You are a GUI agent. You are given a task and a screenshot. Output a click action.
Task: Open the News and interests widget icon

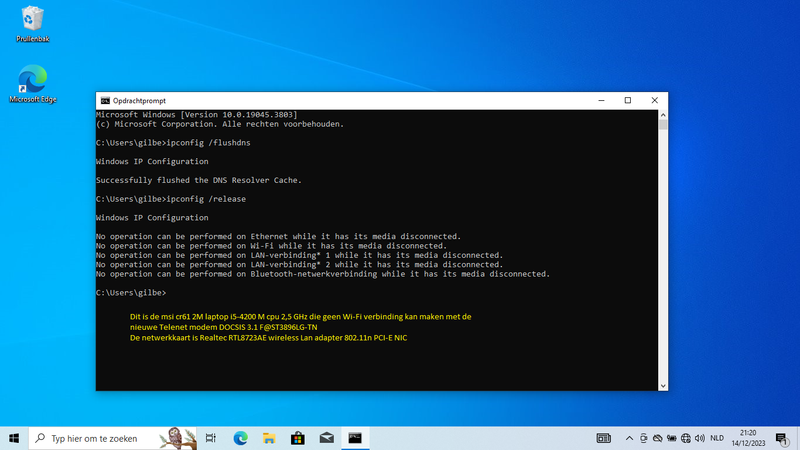[604, 438]
